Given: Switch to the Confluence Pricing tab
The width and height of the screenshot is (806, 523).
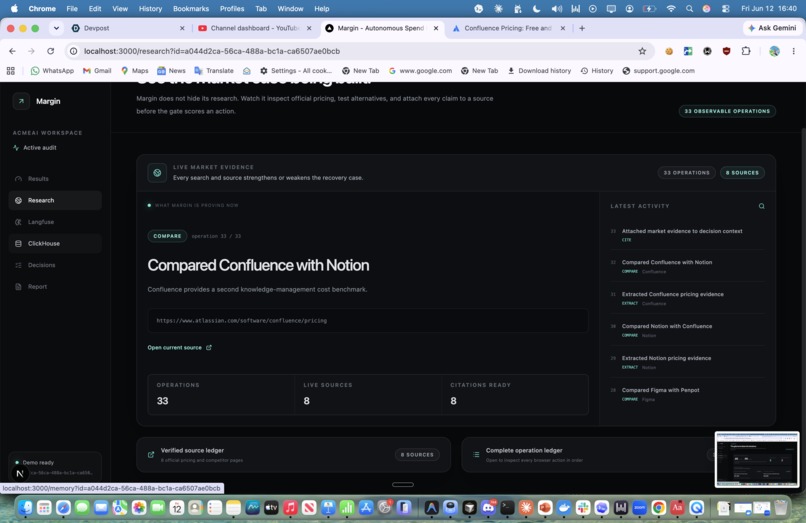Looking at the screenshot, I should (x=509, y=28).
